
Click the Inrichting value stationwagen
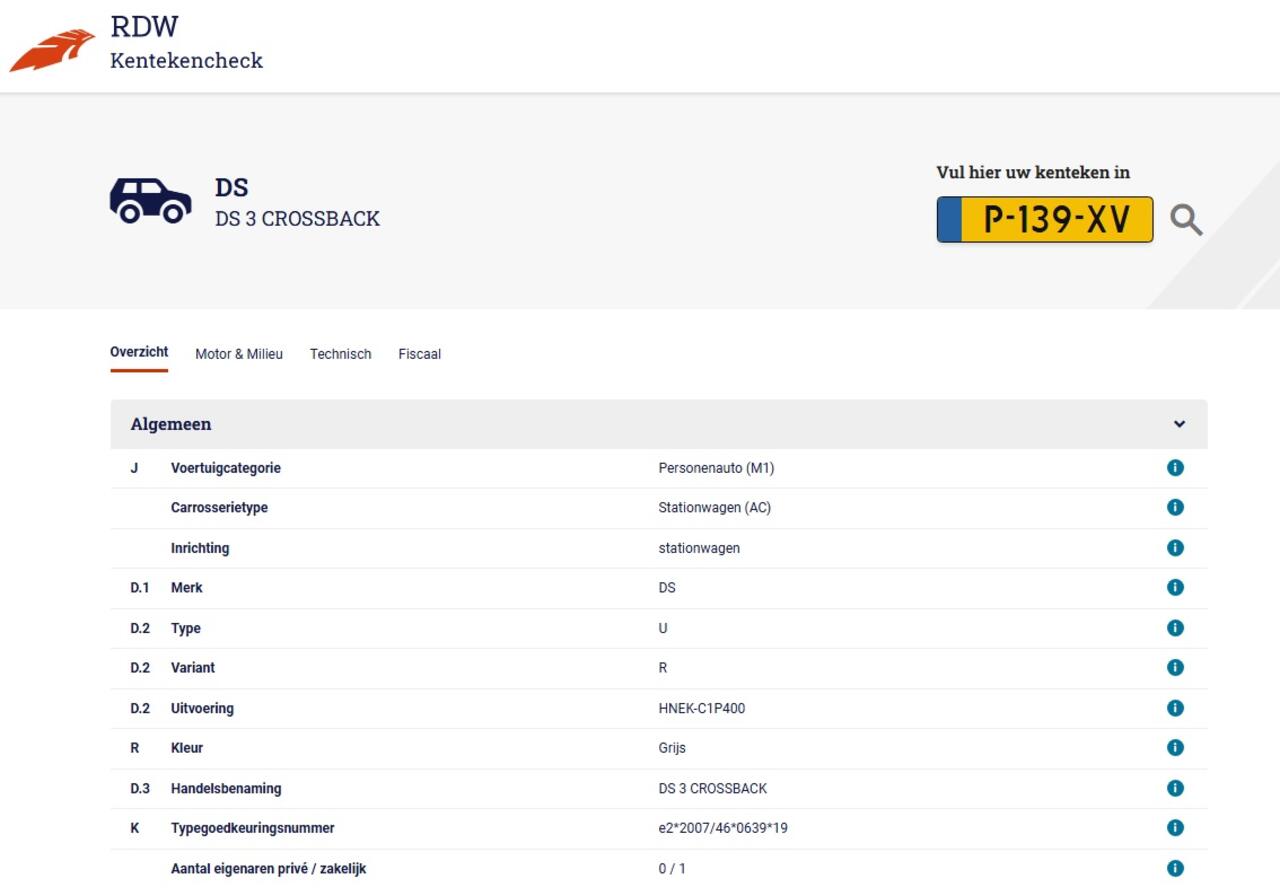click(x=699, y=548)
